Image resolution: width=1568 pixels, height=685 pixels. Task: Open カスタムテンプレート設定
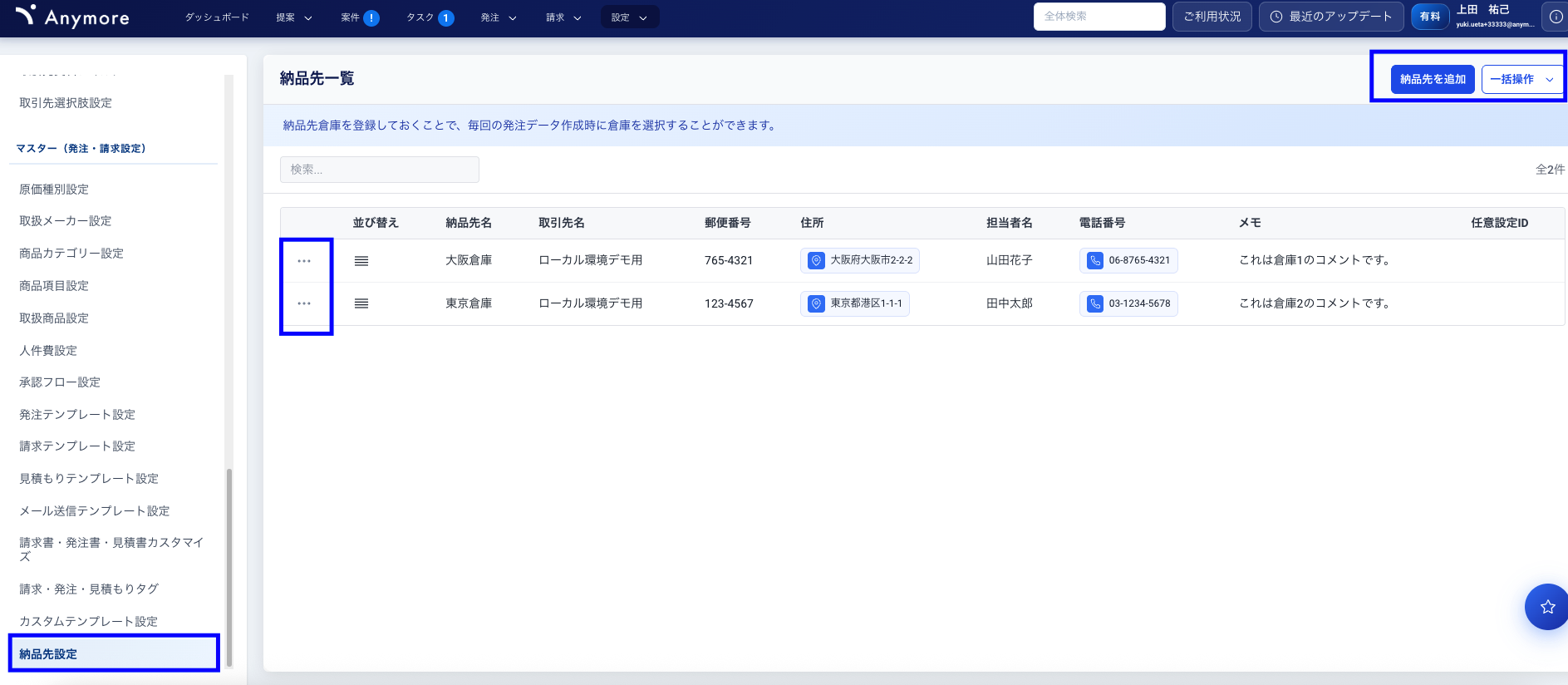tap(89, 622)
